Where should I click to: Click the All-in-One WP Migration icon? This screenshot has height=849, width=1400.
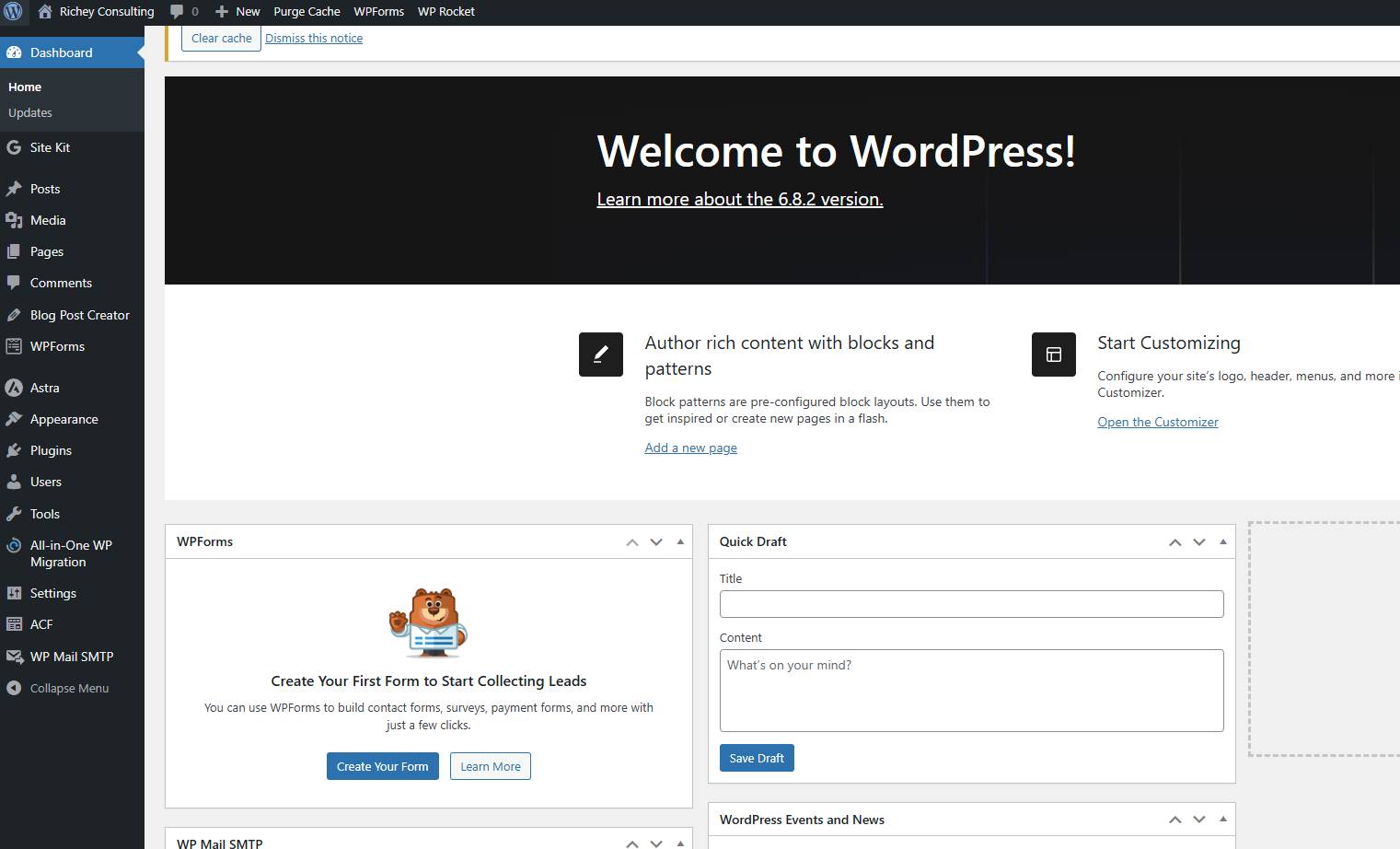click(x=14, y=545)
